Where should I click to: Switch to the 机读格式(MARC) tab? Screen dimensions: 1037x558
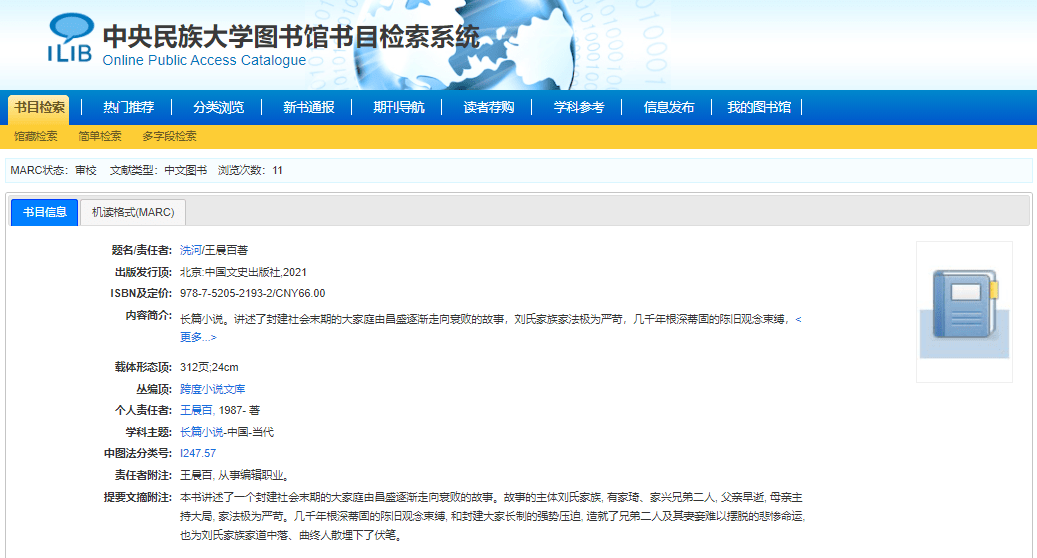pos(133,212)
